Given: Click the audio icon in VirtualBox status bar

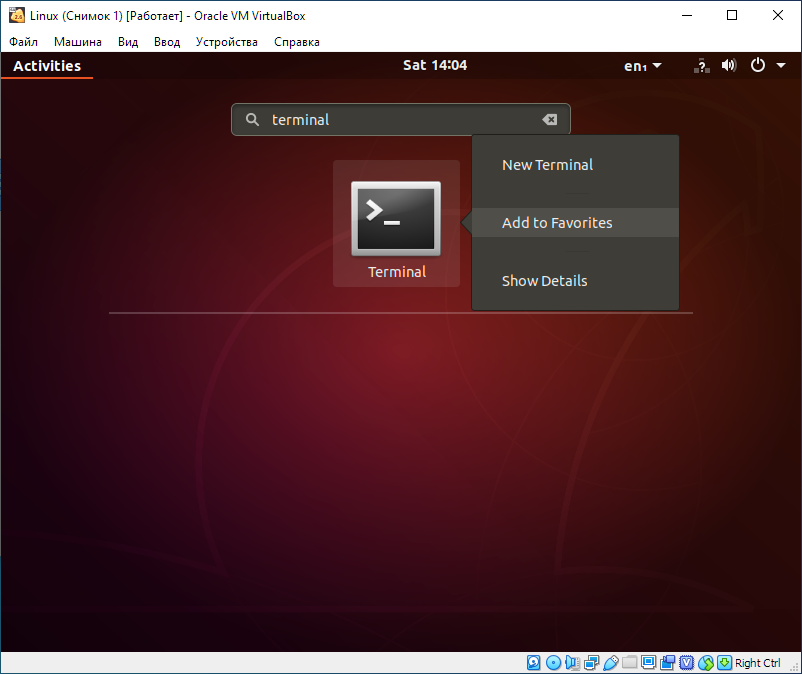Looking at the screenshot, I should point(572,663).
